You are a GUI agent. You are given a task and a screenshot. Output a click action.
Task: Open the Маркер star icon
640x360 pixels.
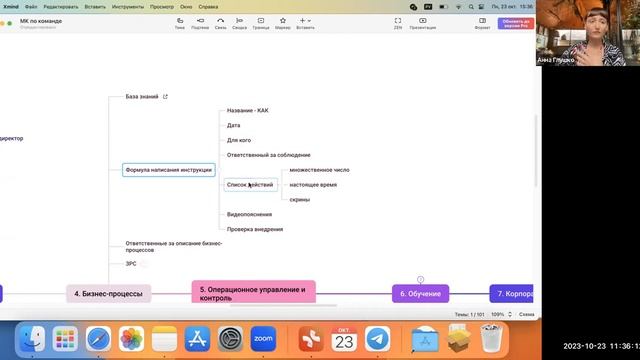pos(283,23)
